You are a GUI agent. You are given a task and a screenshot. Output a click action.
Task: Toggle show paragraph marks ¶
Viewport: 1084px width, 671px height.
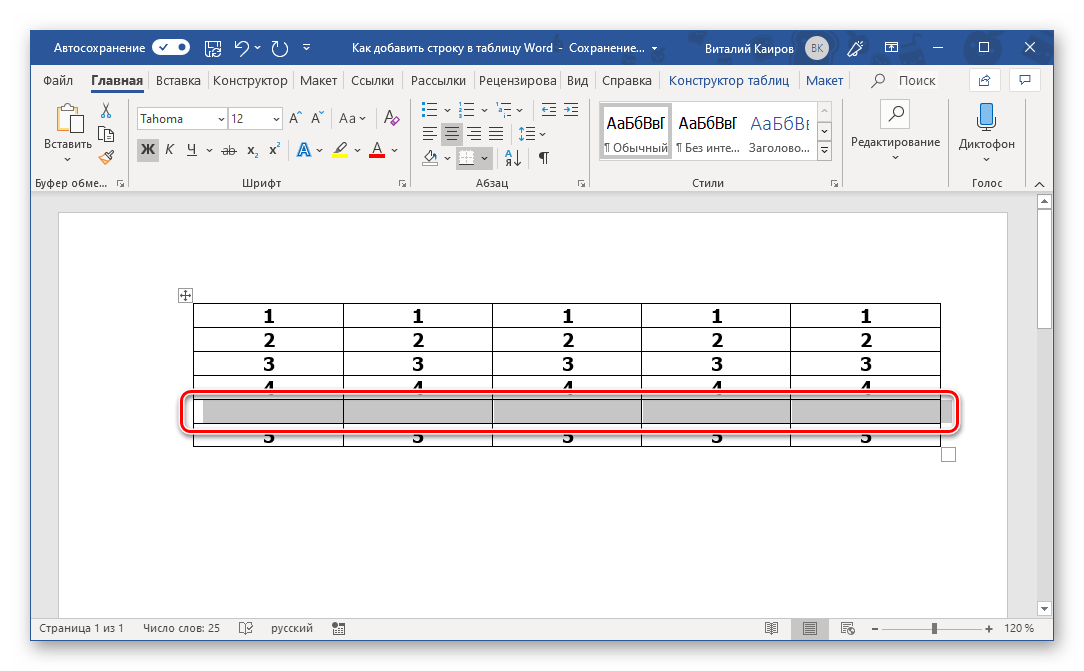click(x=544, y=158)
